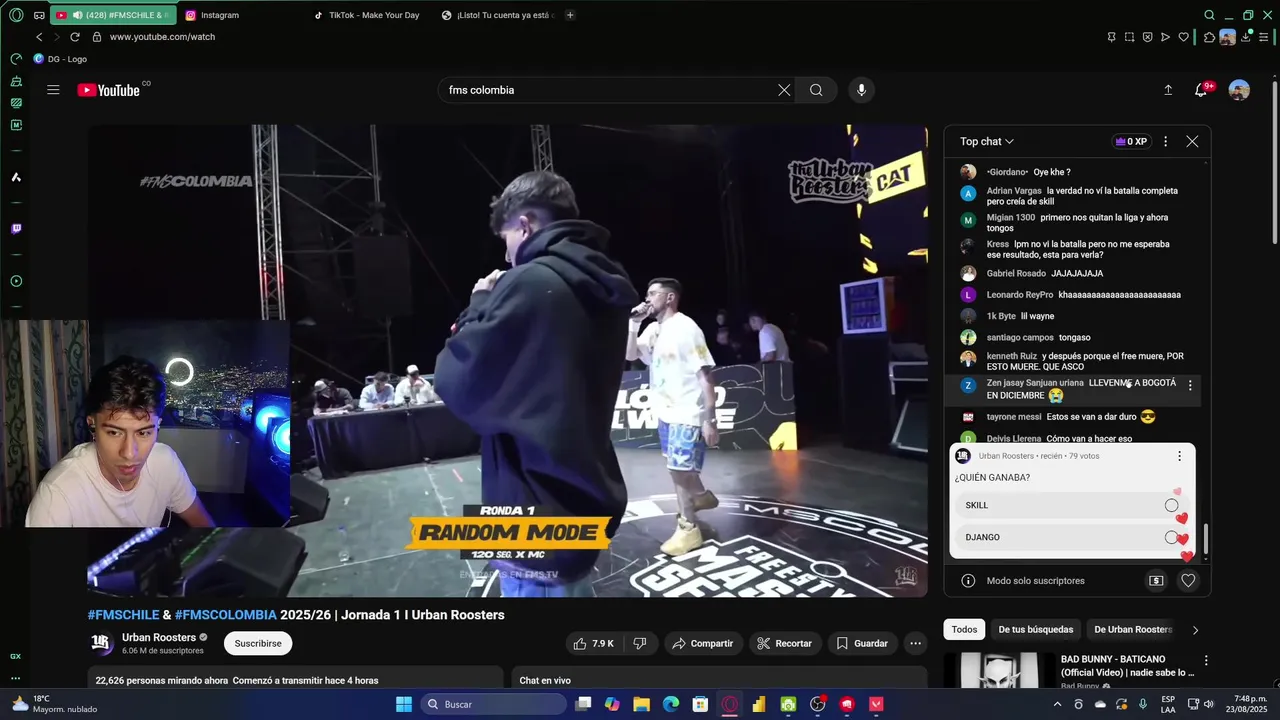Send a heart reaction in chat
1280x720 pixels.
coord(1188,580)
